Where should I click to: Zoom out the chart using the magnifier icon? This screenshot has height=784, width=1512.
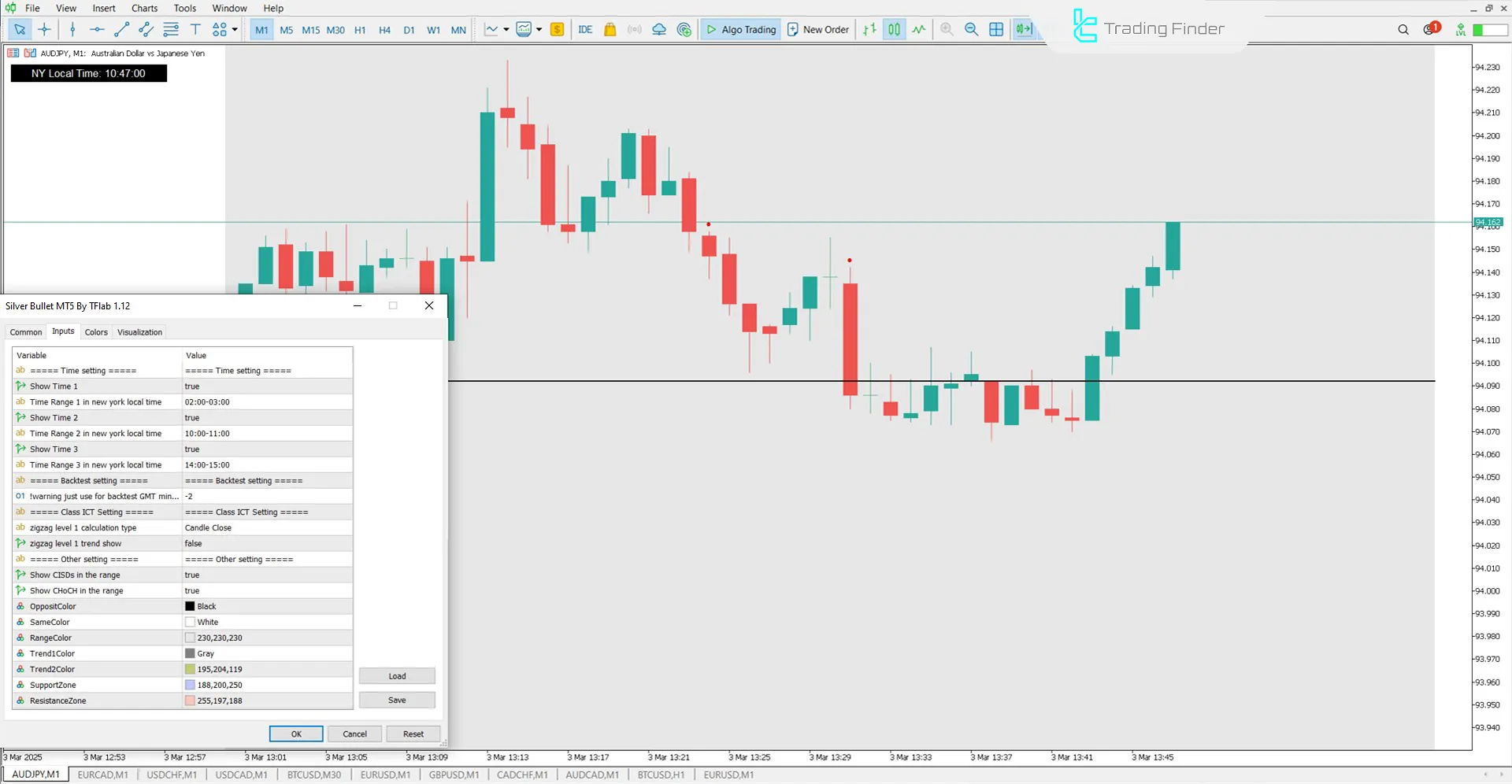[x=971, y=29]
